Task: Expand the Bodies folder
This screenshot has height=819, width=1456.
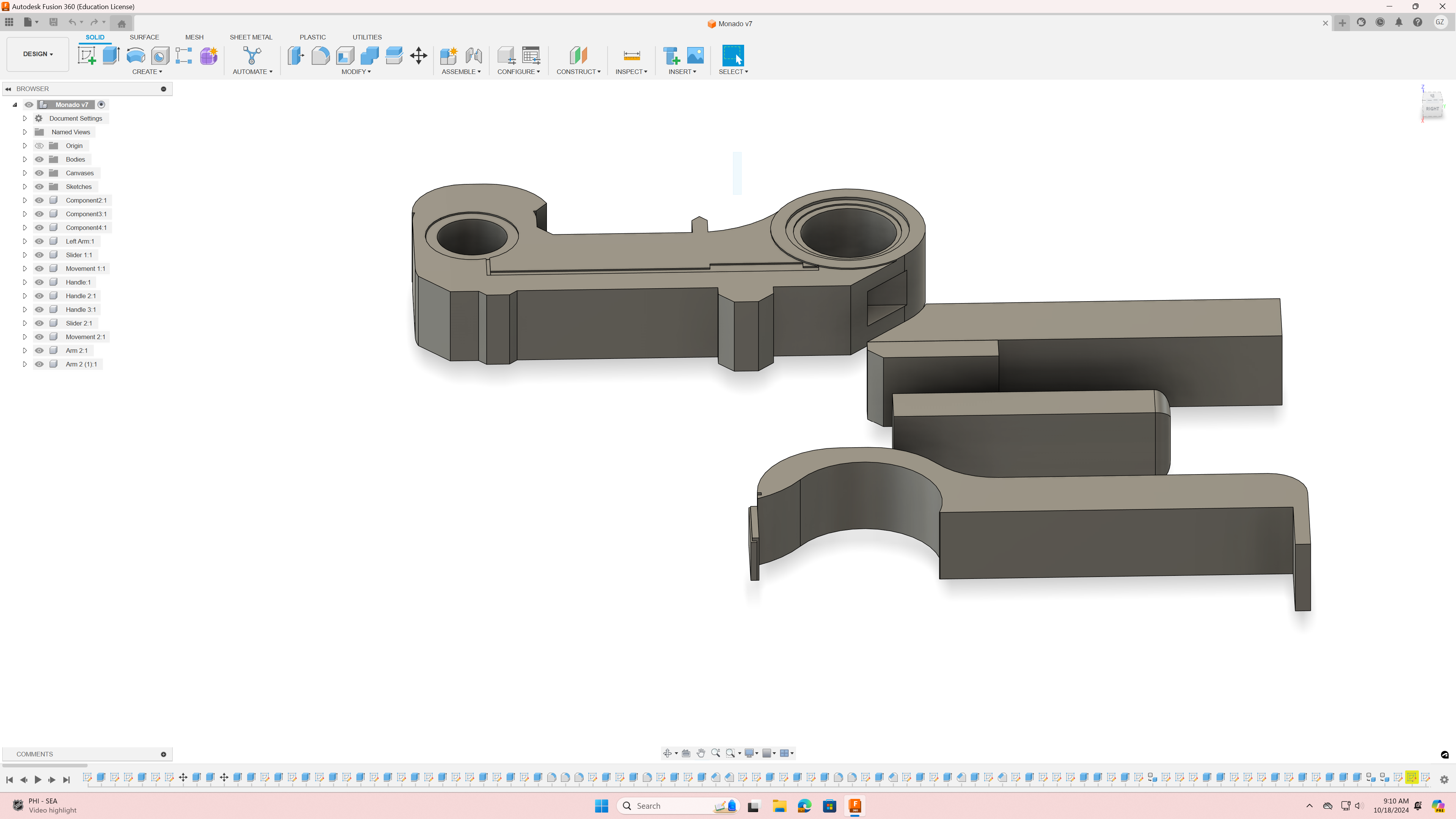Action: pyautogui.click(x=24, y=159)
